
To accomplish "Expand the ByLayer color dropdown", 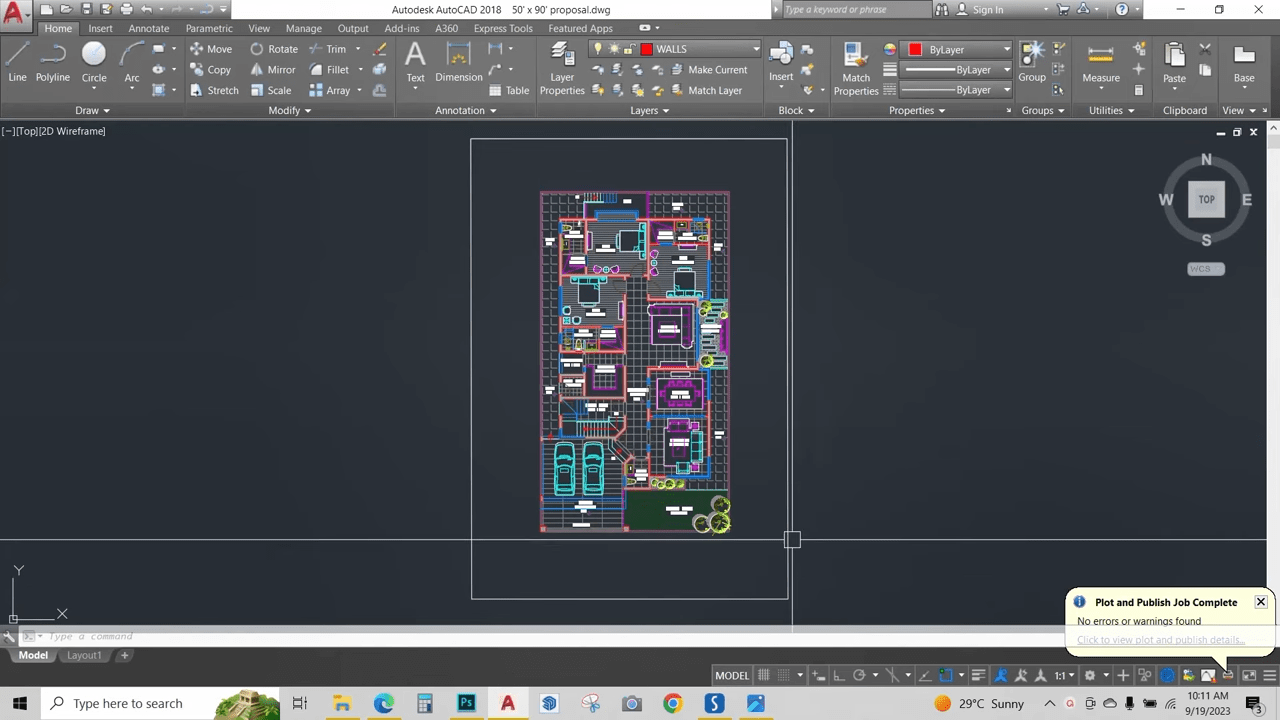I will [x=1006, y=49].
